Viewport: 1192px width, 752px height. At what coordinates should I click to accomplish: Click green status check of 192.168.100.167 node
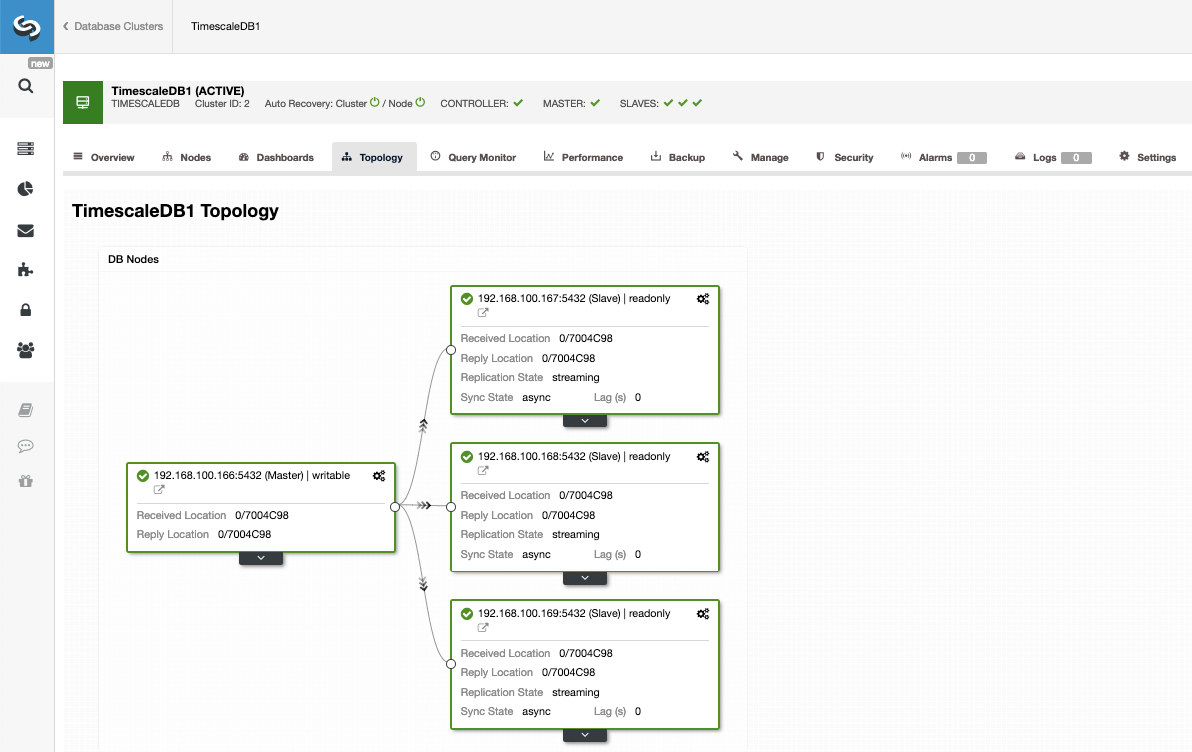[x=467, y=299]
